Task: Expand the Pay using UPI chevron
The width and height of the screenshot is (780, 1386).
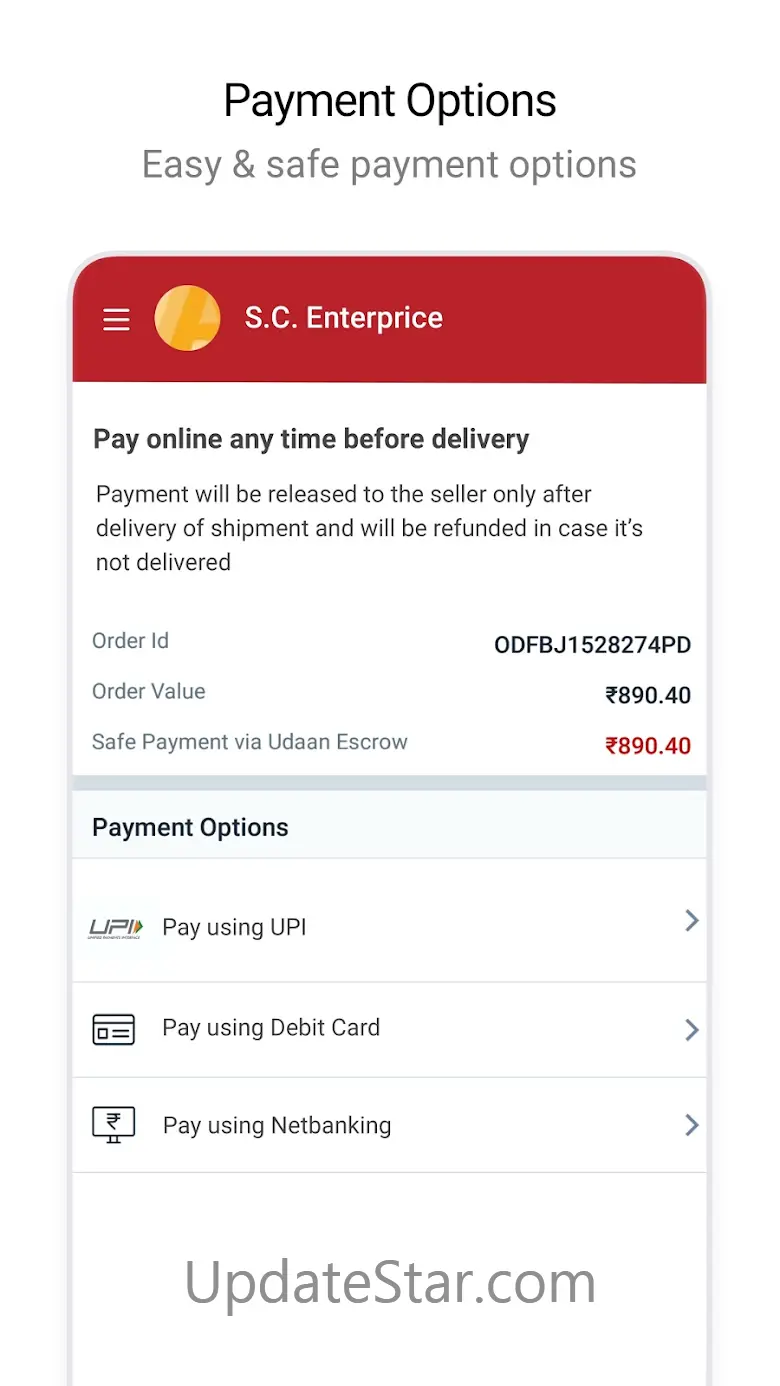Action: (x=691, y=921)
